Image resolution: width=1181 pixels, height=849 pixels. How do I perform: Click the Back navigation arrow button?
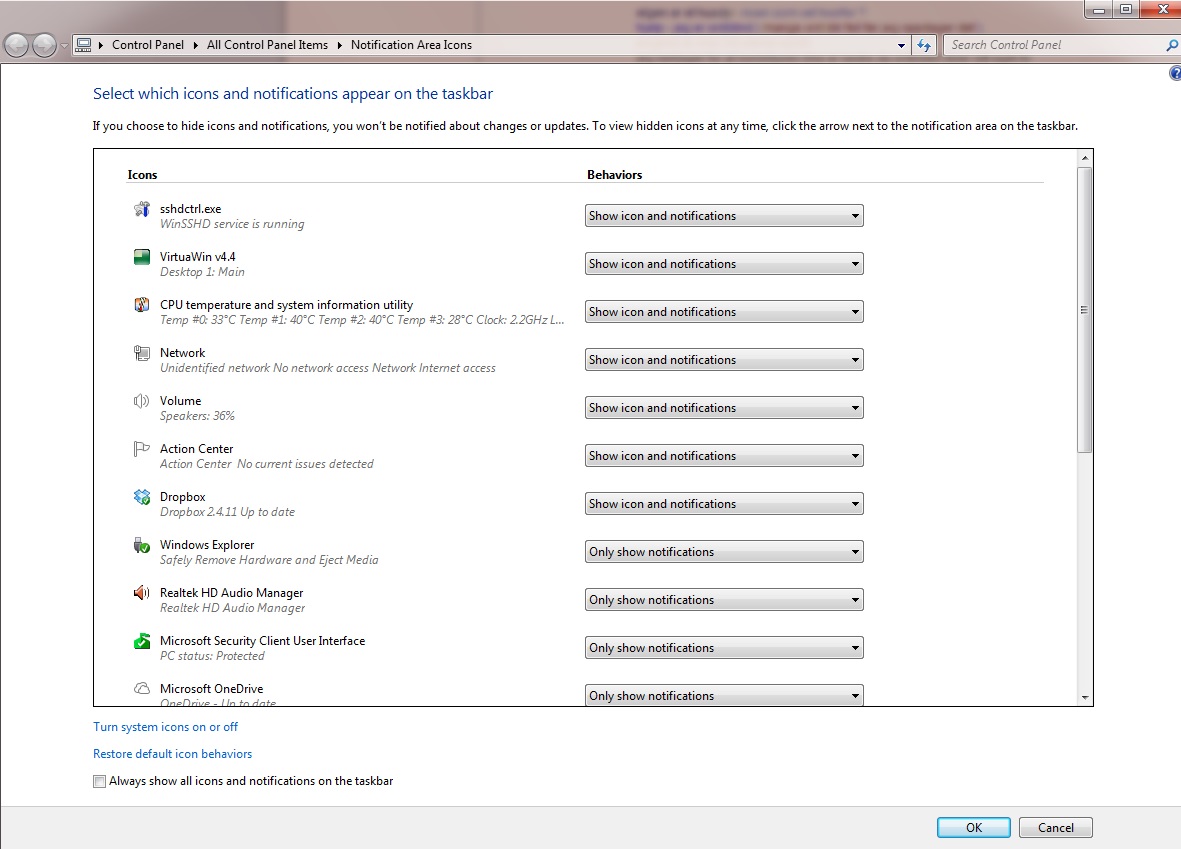(17, 45)
